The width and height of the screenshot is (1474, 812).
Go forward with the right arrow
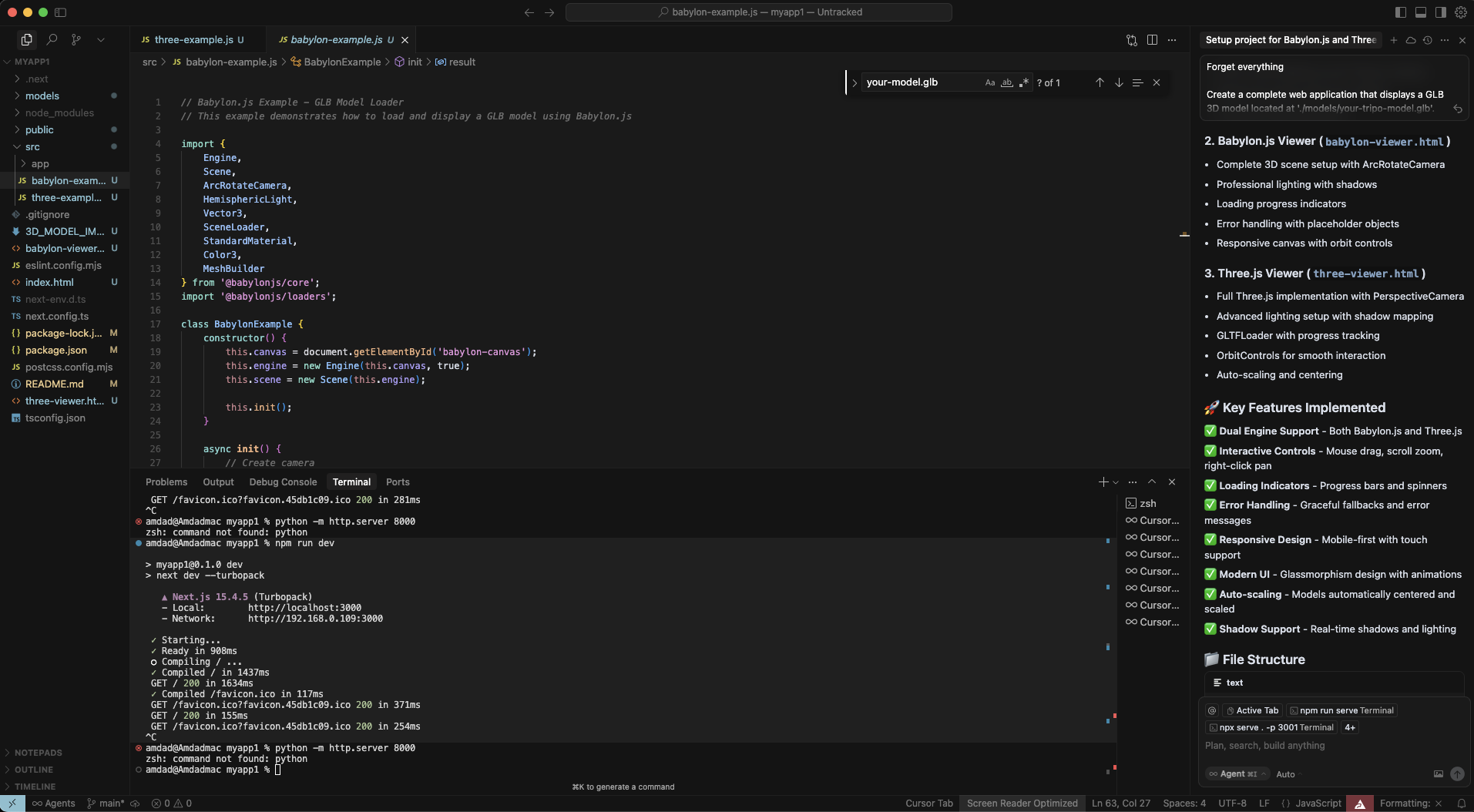[549, 12]
